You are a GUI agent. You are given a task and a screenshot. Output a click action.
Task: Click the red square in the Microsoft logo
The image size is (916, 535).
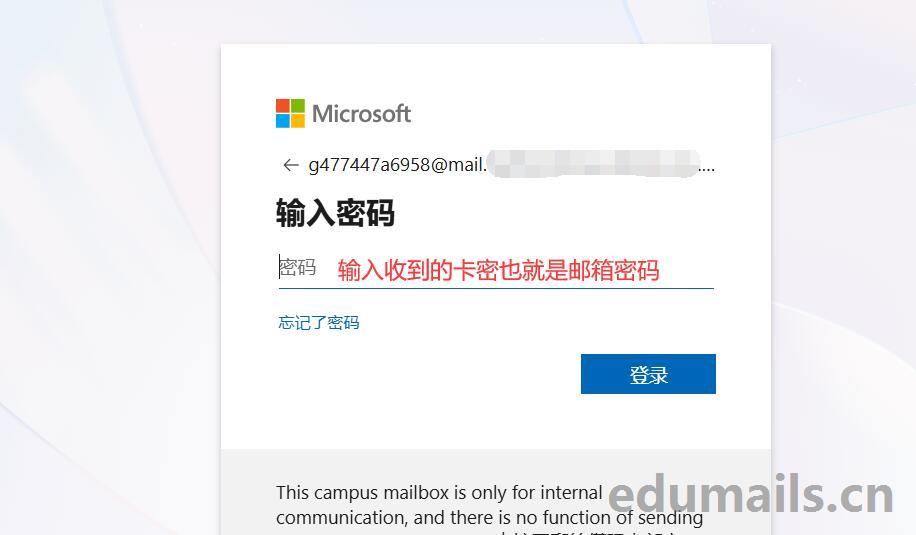[x=283, y=106]
